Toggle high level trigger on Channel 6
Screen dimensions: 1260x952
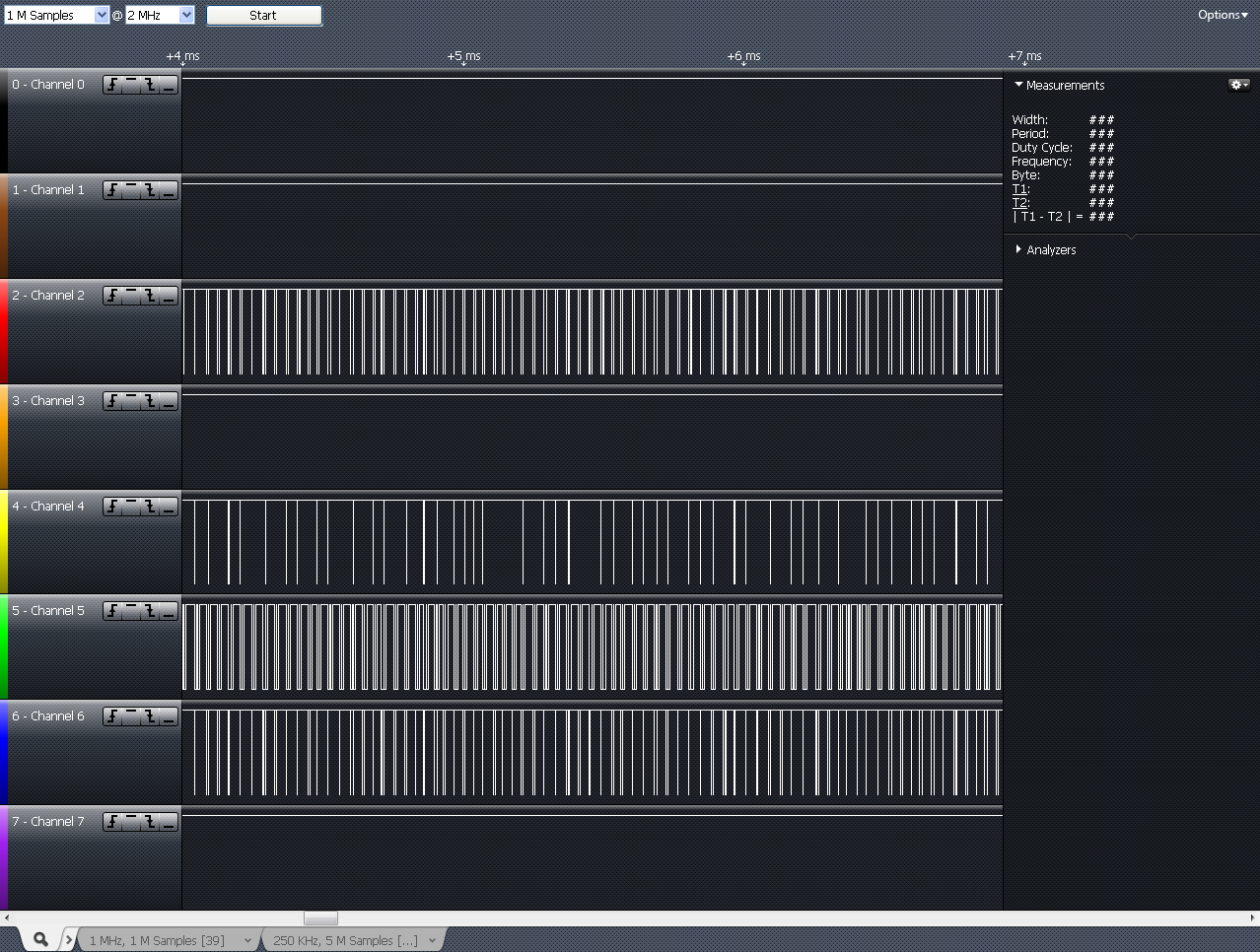tap(131, 716)
